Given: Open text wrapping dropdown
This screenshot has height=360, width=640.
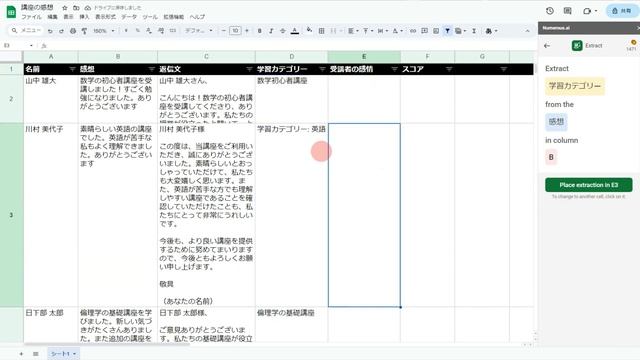Looking at the screenshot, I should pos(382,31).
